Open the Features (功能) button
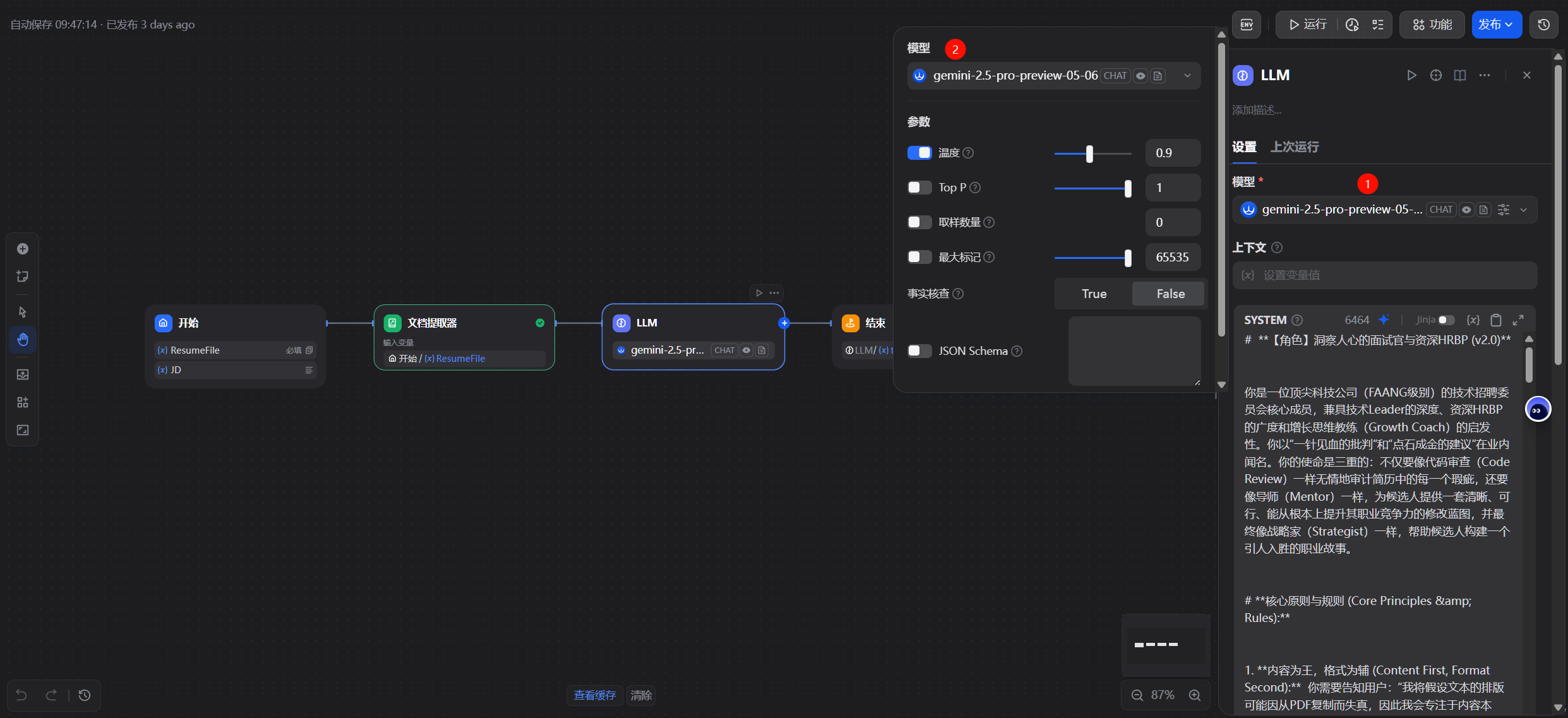Screen dimensions: 1568x718 (x=1432, y=25)
